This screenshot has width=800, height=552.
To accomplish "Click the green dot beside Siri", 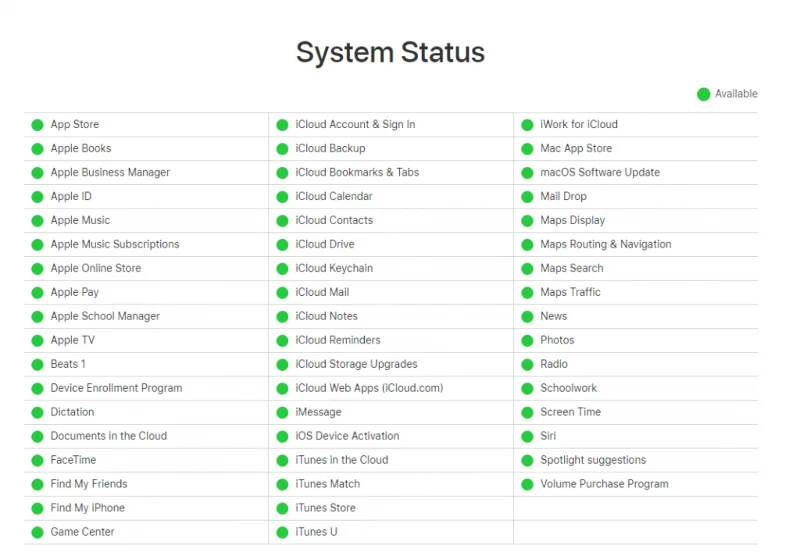I will coord(527,437).
